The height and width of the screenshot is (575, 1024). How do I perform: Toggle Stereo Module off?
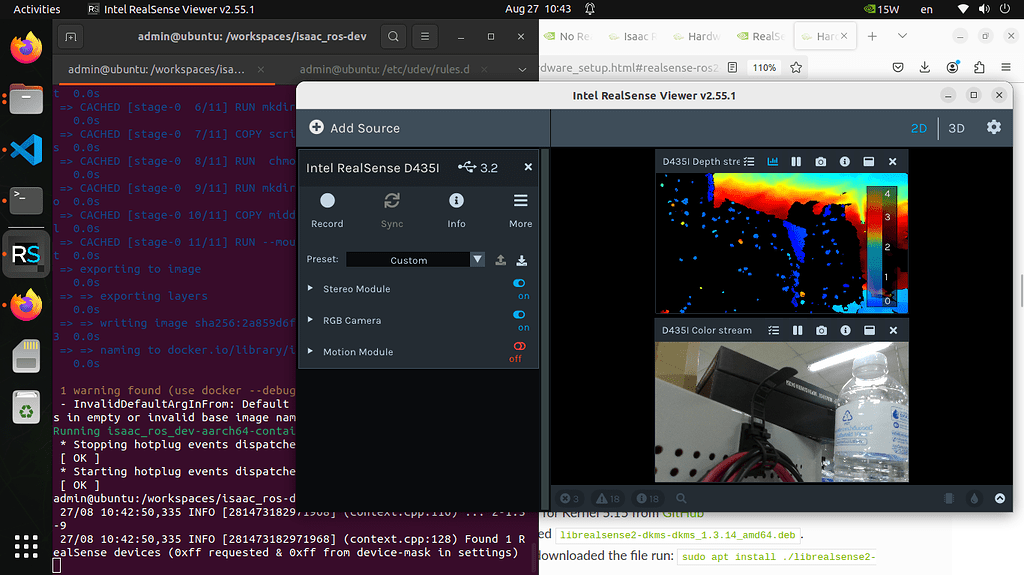click(519, 283)
